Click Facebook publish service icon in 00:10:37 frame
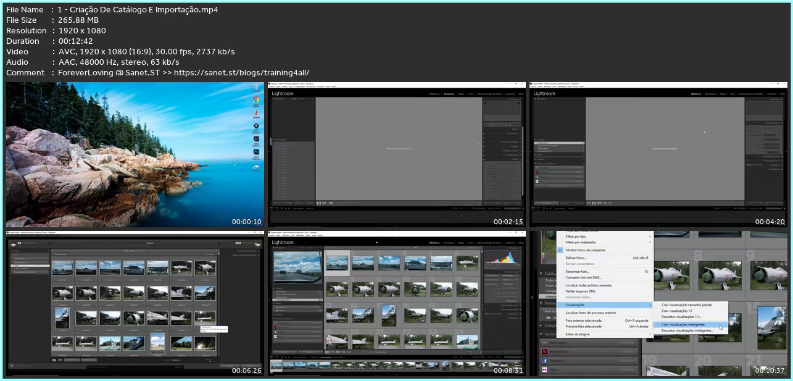Image resolution: width=793 pixels, height=381 pixels. tap(544, 360)
